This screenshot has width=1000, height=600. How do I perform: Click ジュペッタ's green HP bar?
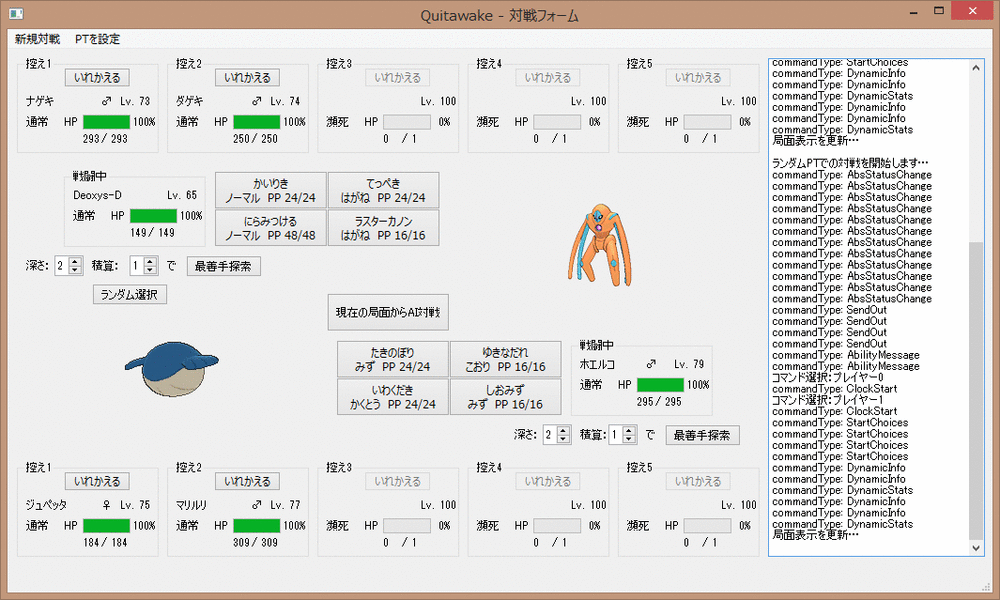[x=107, y=525]
